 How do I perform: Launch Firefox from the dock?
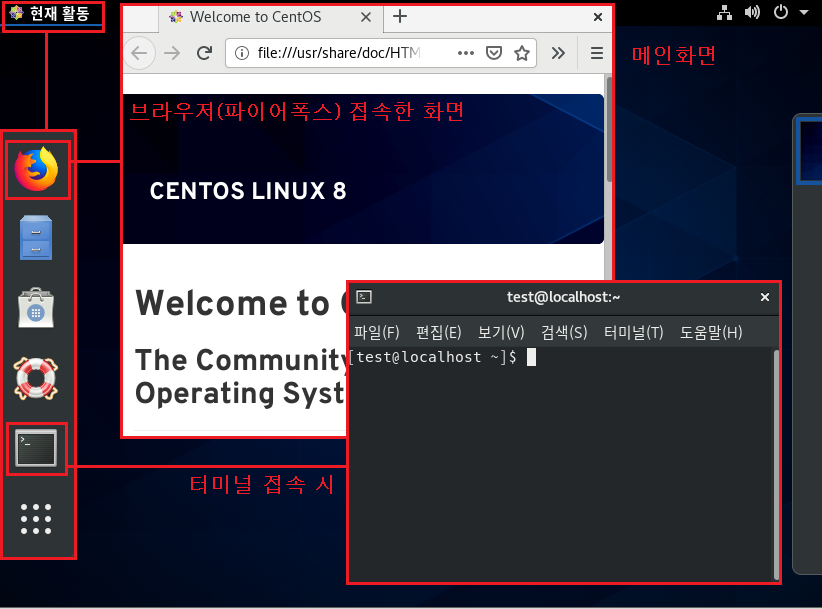pyautogui.click(x=36, y=169)
